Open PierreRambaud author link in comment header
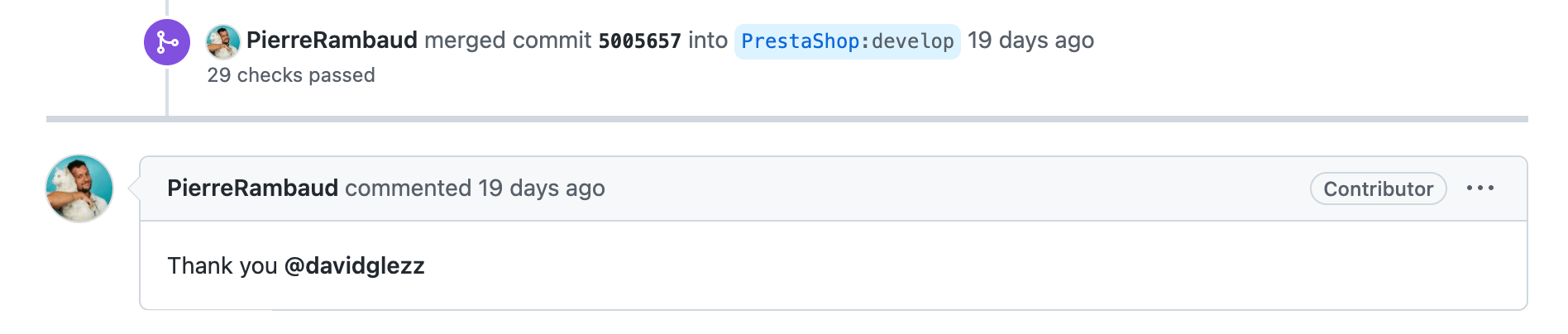Viewport: 1568px width, 334px height. coord(252,188)
